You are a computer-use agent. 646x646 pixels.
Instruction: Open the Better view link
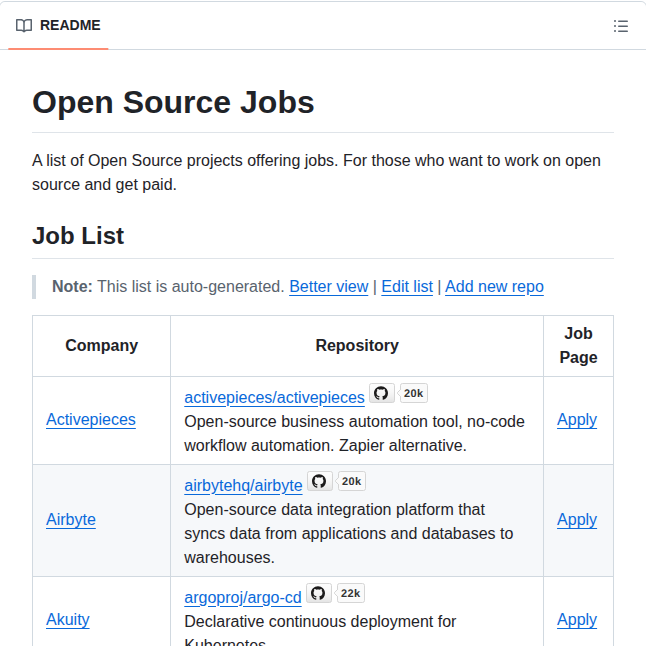[328, 286]
